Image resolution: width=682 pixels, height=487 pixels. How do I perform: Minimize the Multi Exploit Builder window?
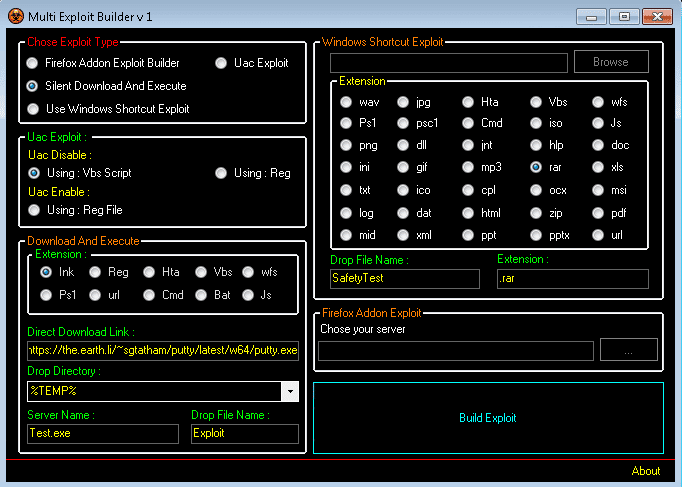tap(591, 16)
